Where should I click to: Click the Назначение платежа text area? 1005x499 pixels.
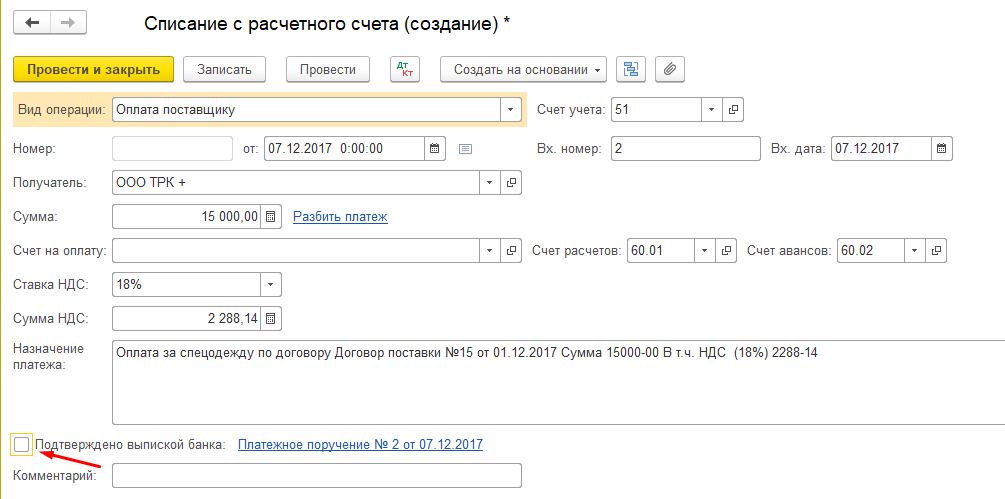(x=558, y=382)
